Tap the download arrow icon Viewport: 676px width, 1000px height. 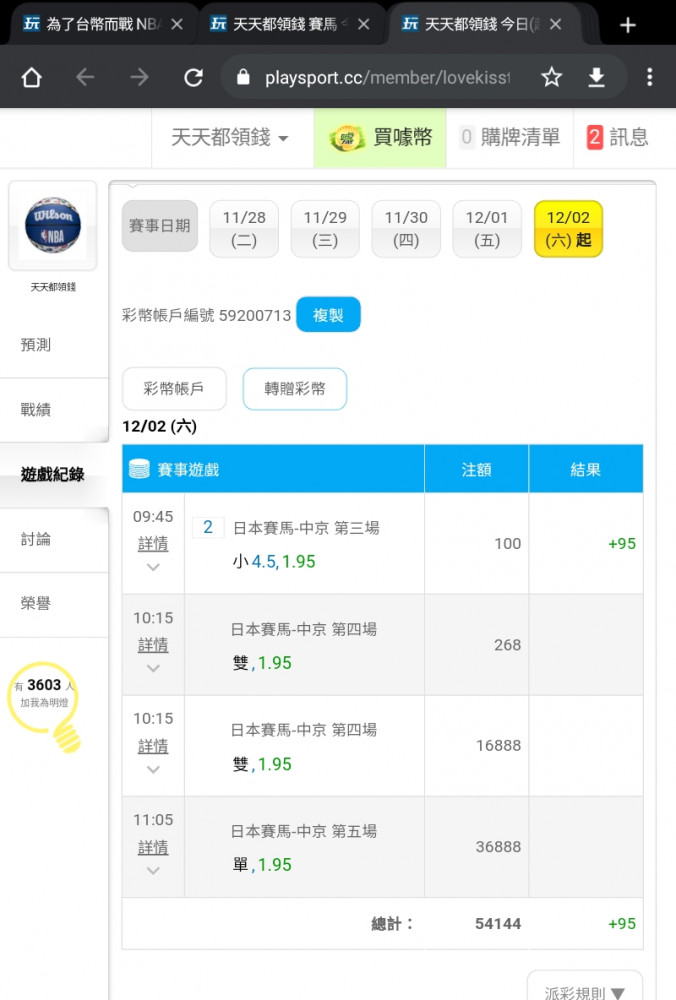596,77
